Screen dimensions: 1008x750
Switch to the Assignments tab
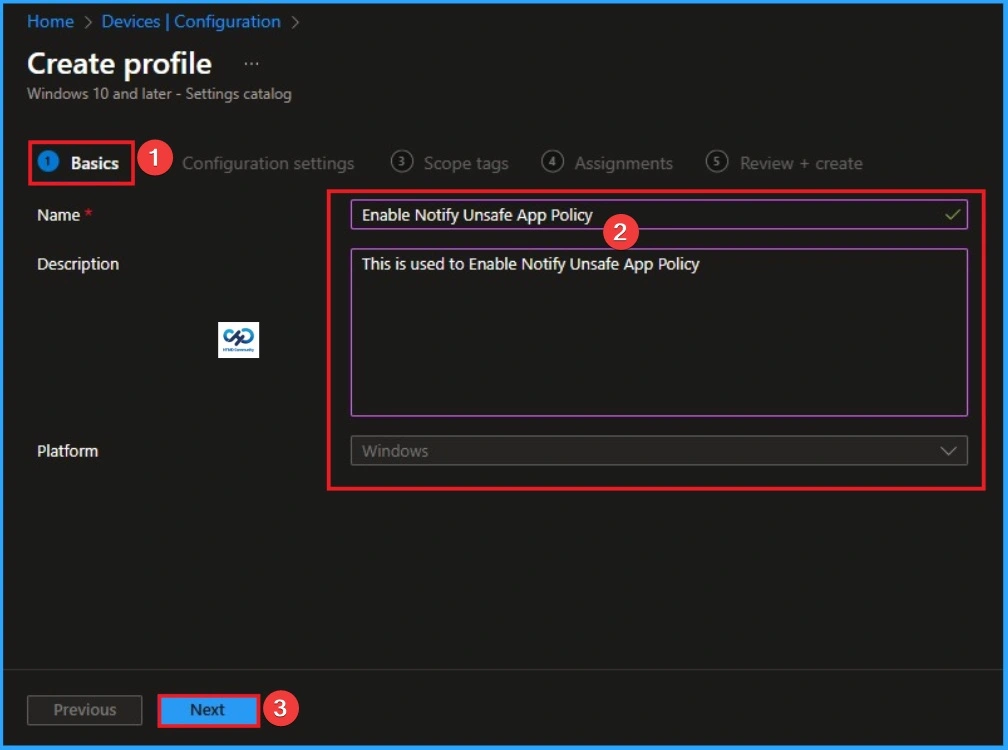623,163
